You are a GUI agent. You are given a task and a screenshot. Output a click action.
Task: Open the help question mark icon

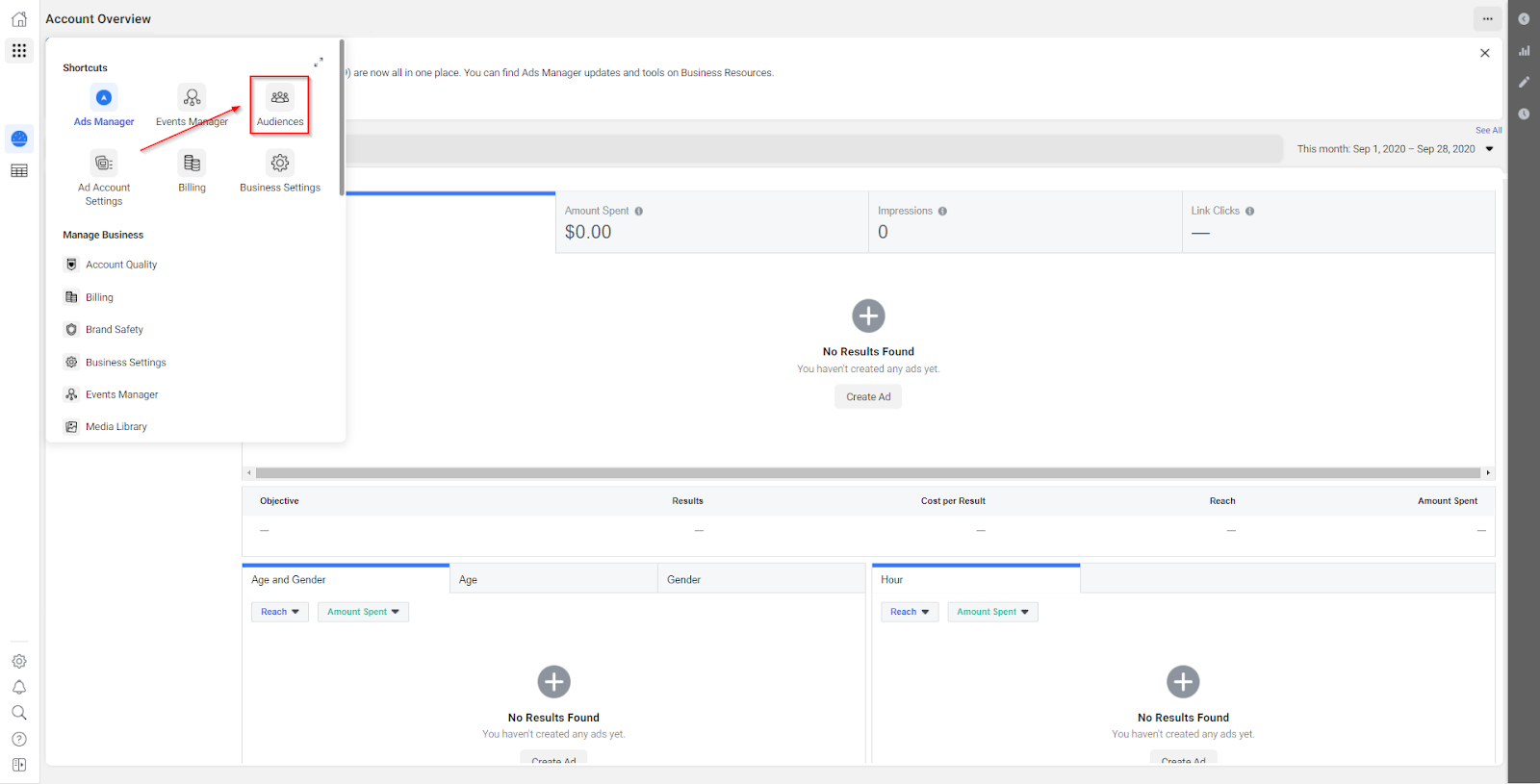point(19,739)
